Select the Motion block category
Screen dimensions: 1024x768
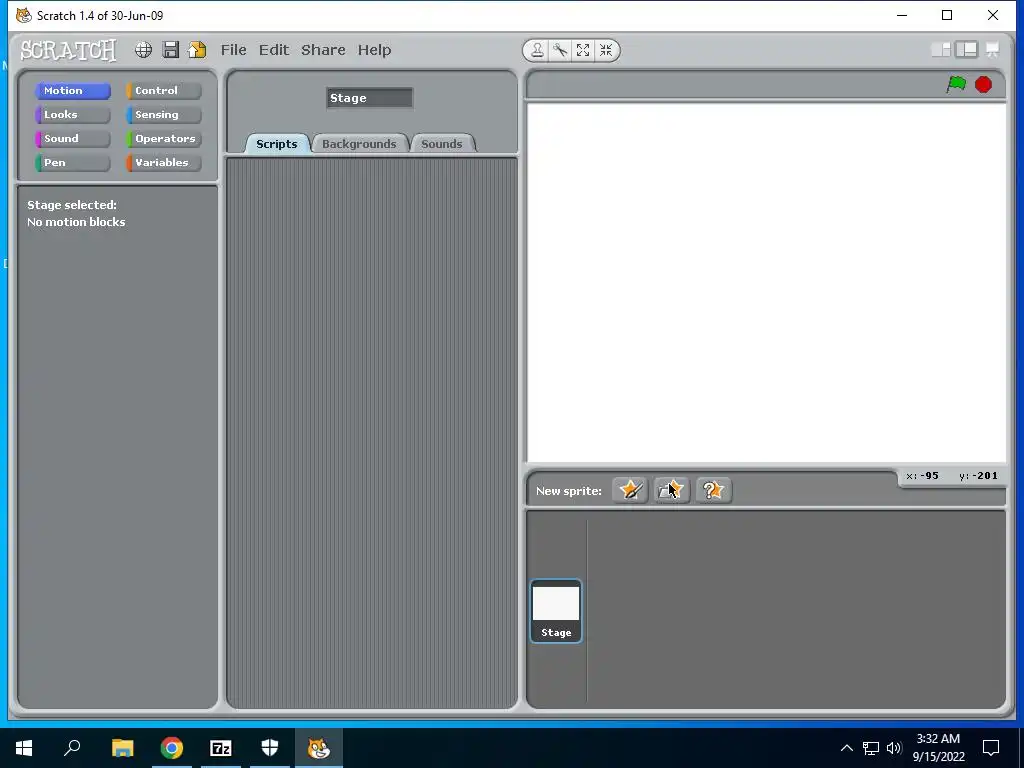(x=72, y=91)
